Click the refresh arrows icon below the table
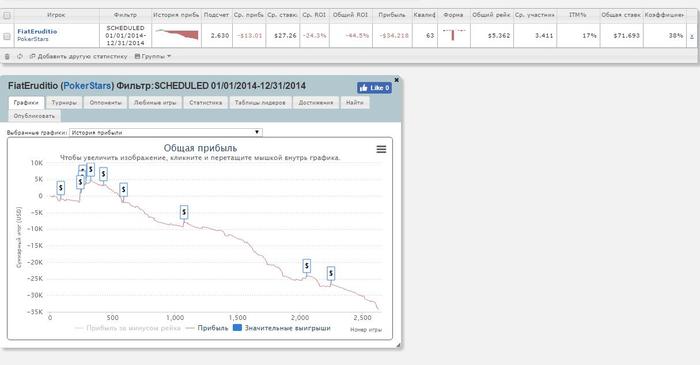 pos(20,57)
